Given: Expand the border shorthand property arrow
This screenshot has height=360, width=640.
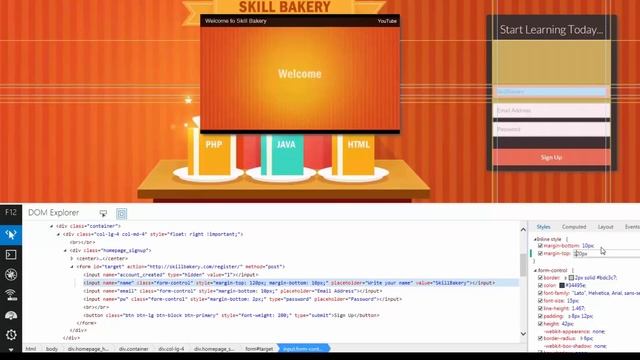Looking at the screenshot, I should [566, 278].
